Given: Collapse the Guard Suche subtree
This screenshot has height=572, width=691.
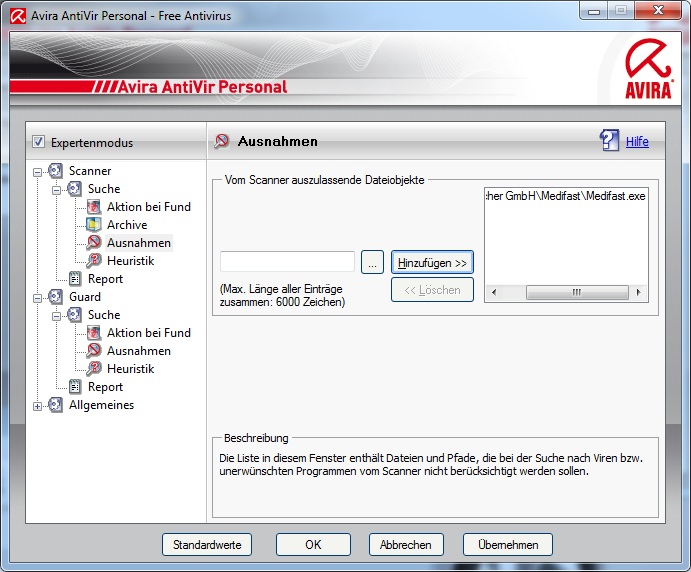Looking at the screenshot, I should tap(56, 316).
